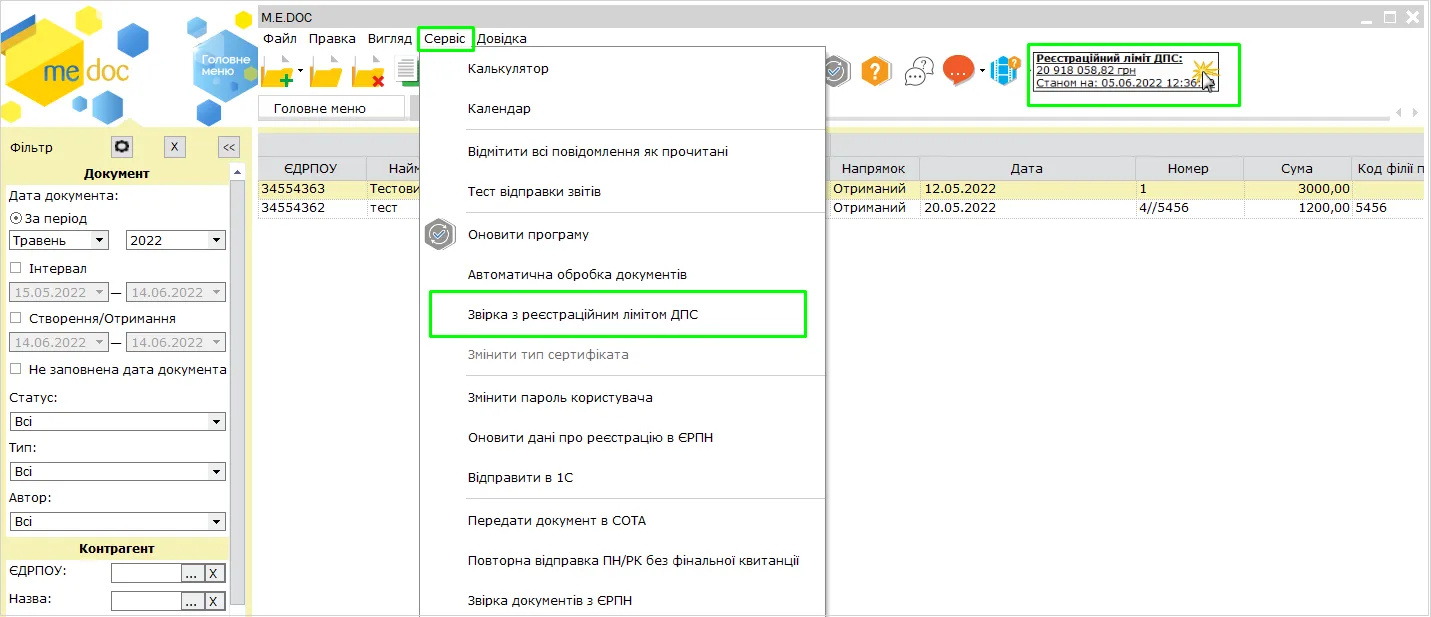Clear the Назва field with its X button
This screenshot has width=1431, height=617.
pos(215,601)
